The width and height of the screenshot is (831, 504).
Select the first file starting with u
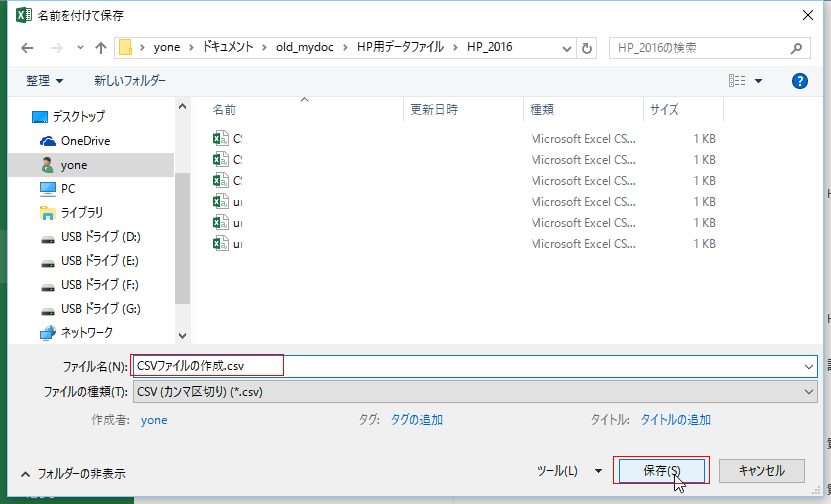(228, 202)
